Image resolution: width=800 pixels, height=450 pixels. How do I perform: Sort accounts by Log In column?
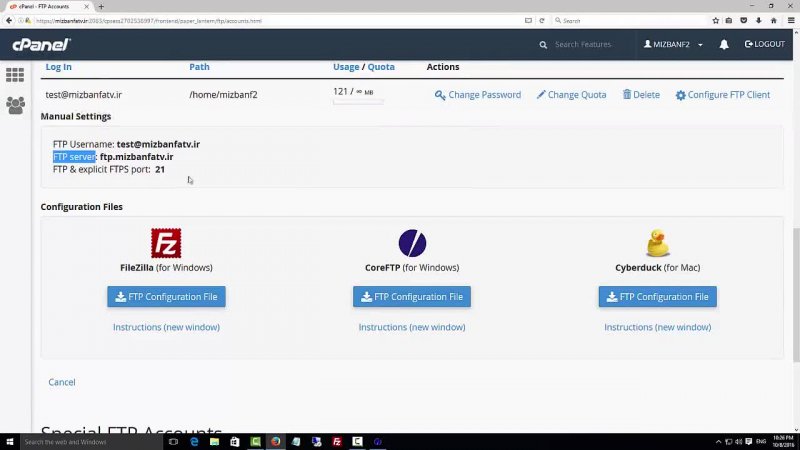tap(58, 67)
